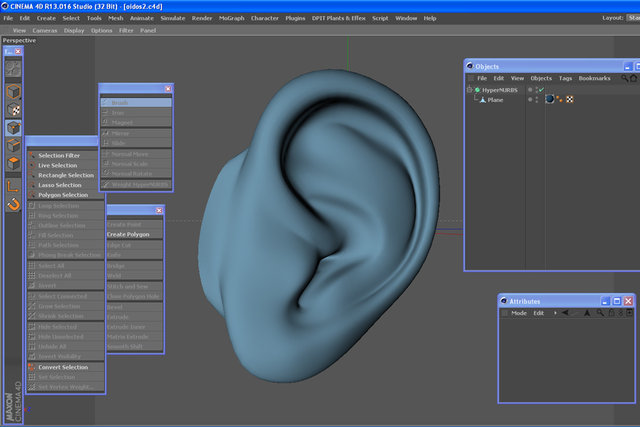640x427 pixels.
Task: Open the MoGraph menu
Action: point(231,18)
